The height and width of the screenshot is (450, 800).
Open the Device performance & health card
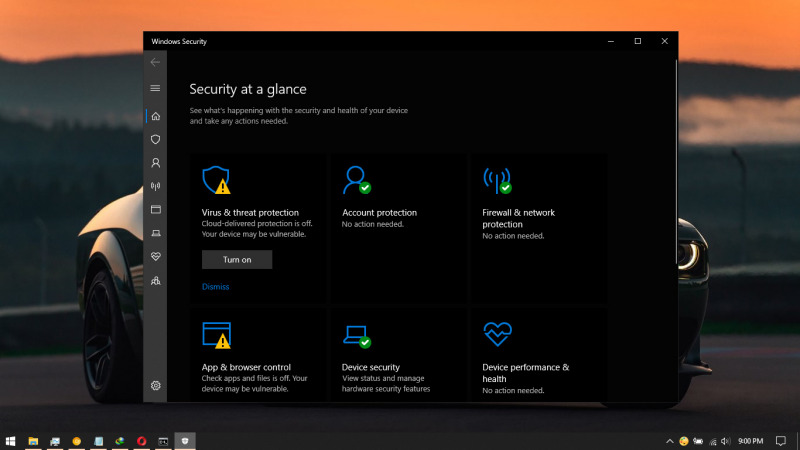538,355
